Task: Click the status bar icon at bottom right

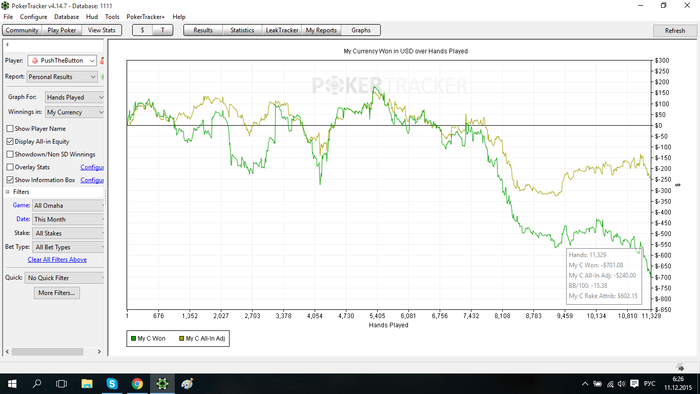Action: click(x=681, y=367)
